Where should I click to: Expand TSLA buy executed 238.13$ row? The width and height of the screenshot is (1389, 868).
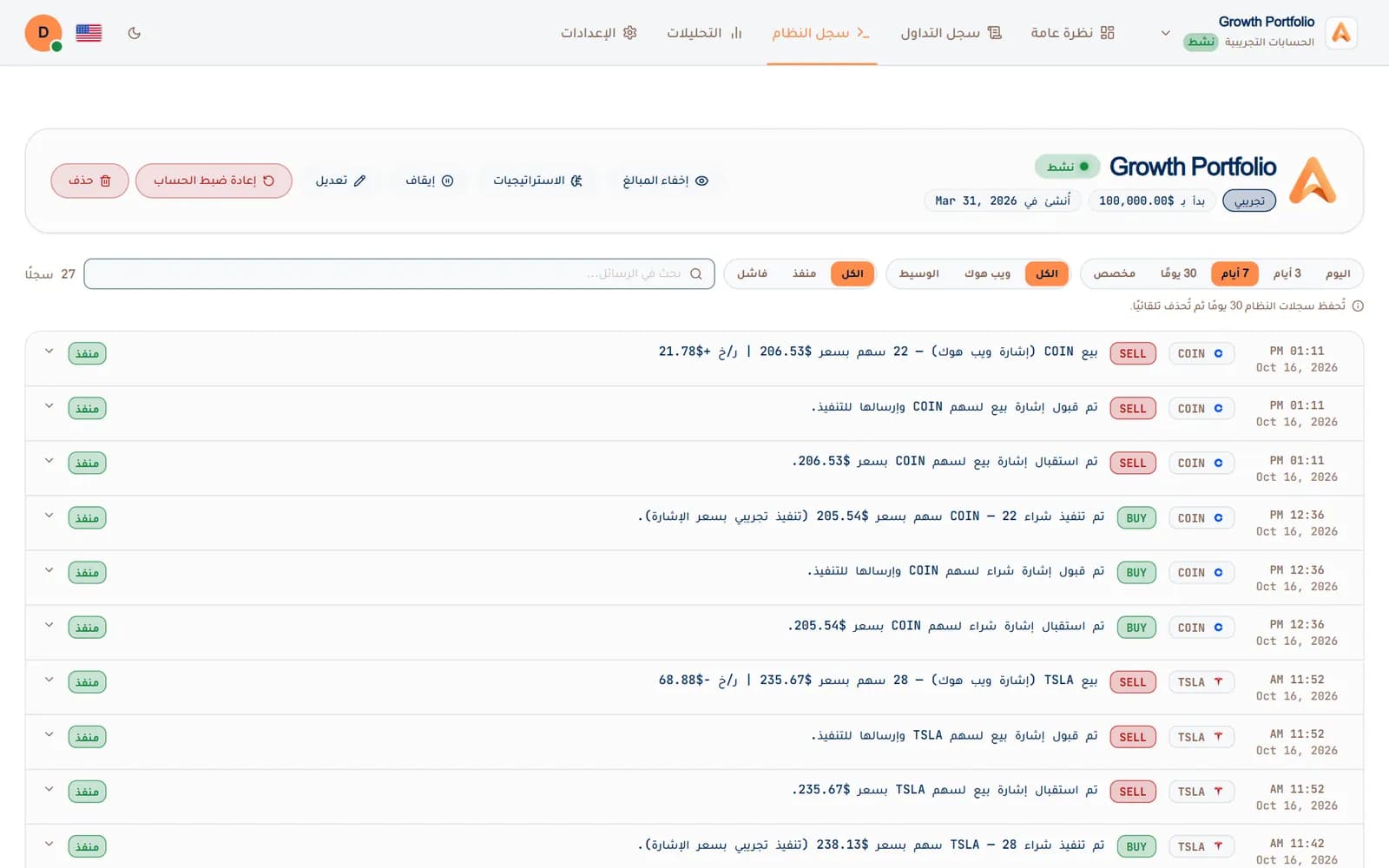(x=49, y=845)
